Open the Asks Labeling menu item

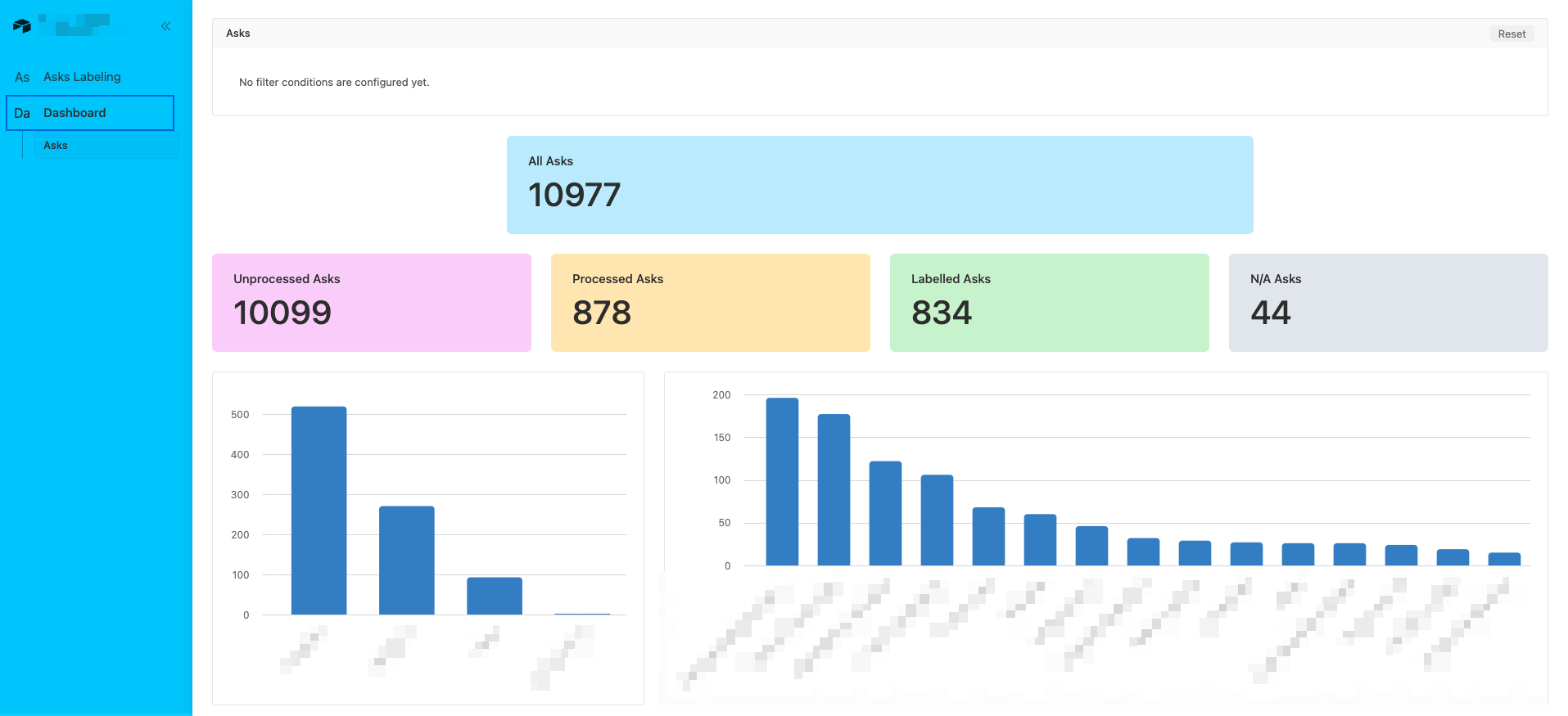pyautogui.click(x=82, y=77)
